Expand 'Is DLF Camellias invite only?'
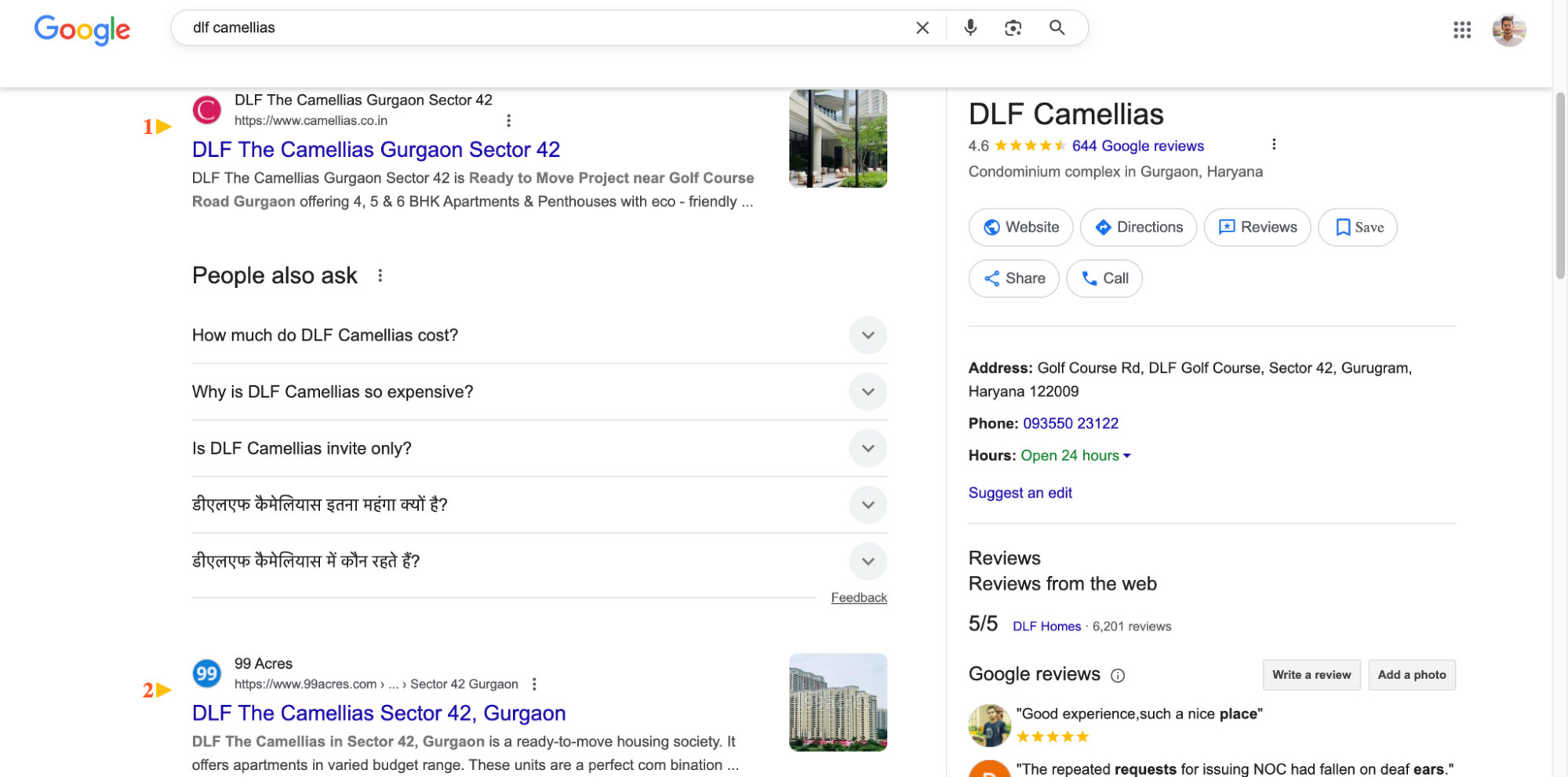Viewport: 1568px width, 777px height. click(x=539, y=448)
